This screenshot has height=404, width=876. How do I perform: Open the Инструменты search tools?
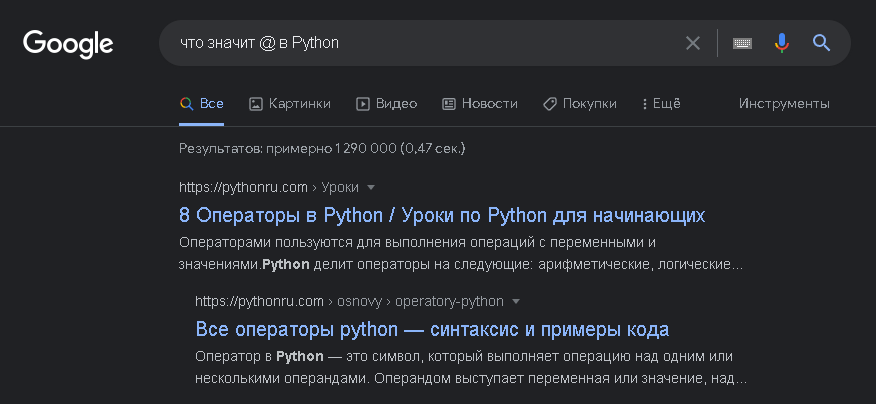point(784,103)
